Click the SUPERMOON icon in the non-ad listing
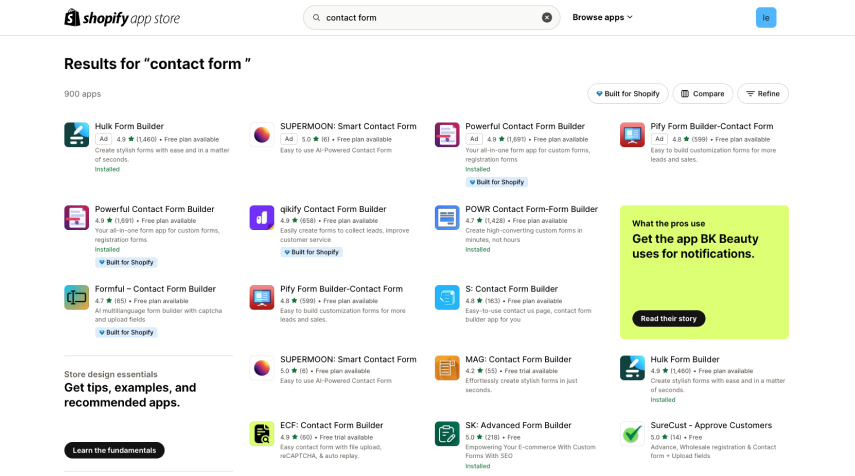The image size is (855, 476). pos(262,368)
